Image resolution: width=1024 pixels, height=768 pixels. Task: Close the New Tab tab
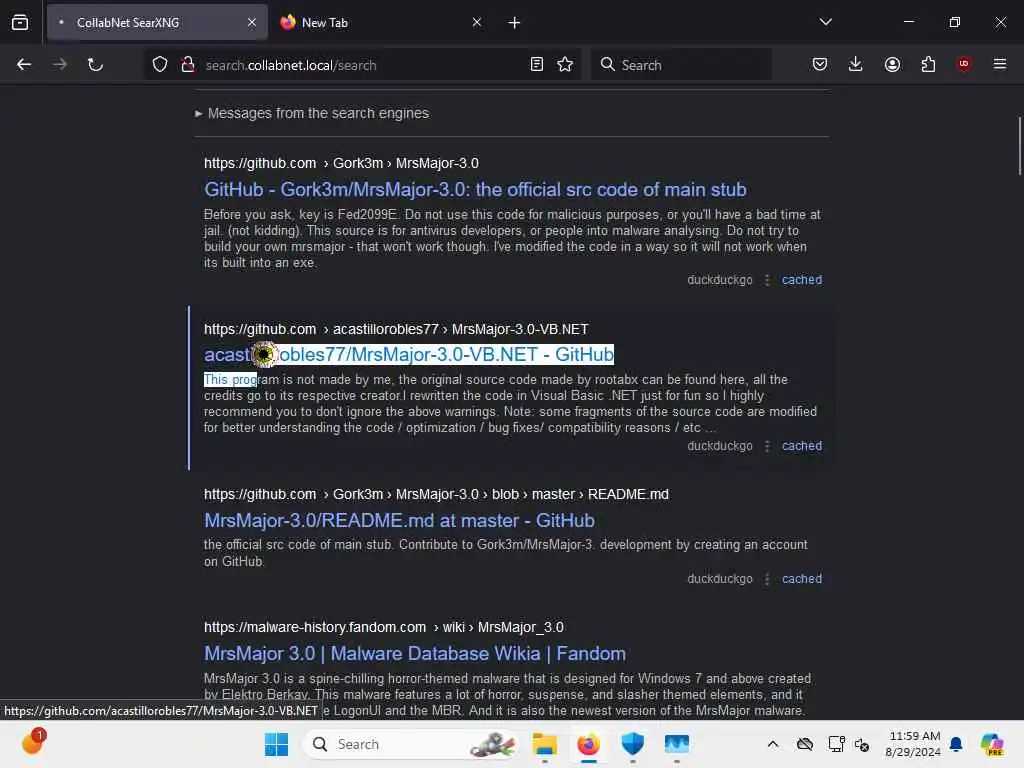point(477,22)
